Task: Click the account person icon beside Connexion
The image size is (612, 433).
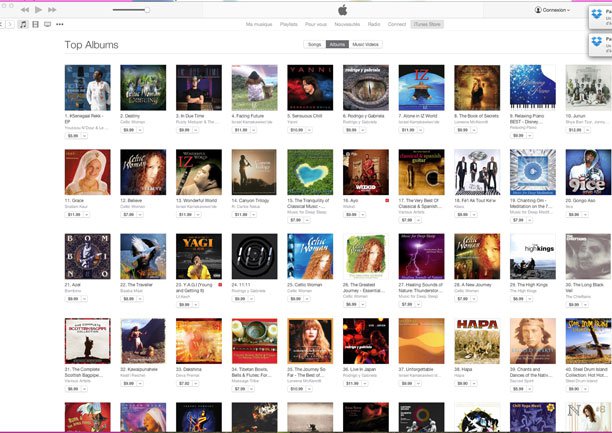Action: (x=538, y=10)
